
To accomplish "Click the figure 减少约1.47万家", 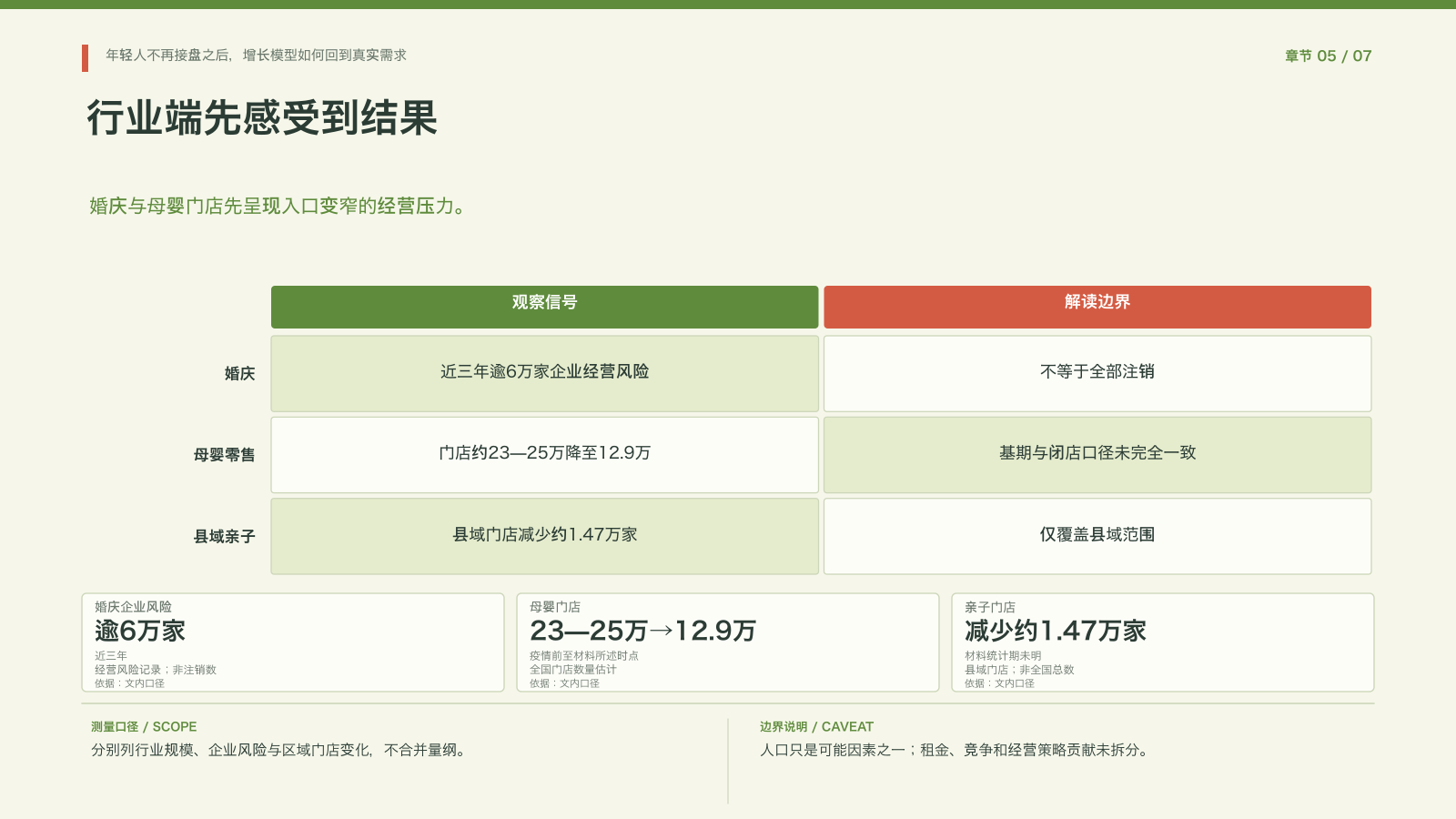I will [x=1056, y=631].
